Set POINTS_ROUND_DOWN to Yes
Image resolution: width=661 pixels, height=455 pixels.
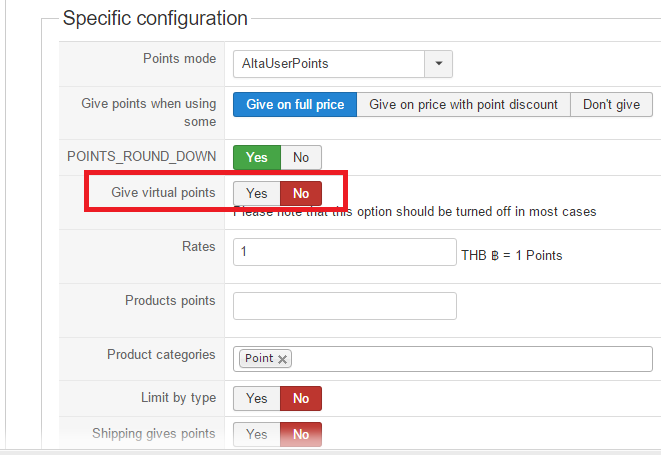pyautogui.click(x=257, y=157)
